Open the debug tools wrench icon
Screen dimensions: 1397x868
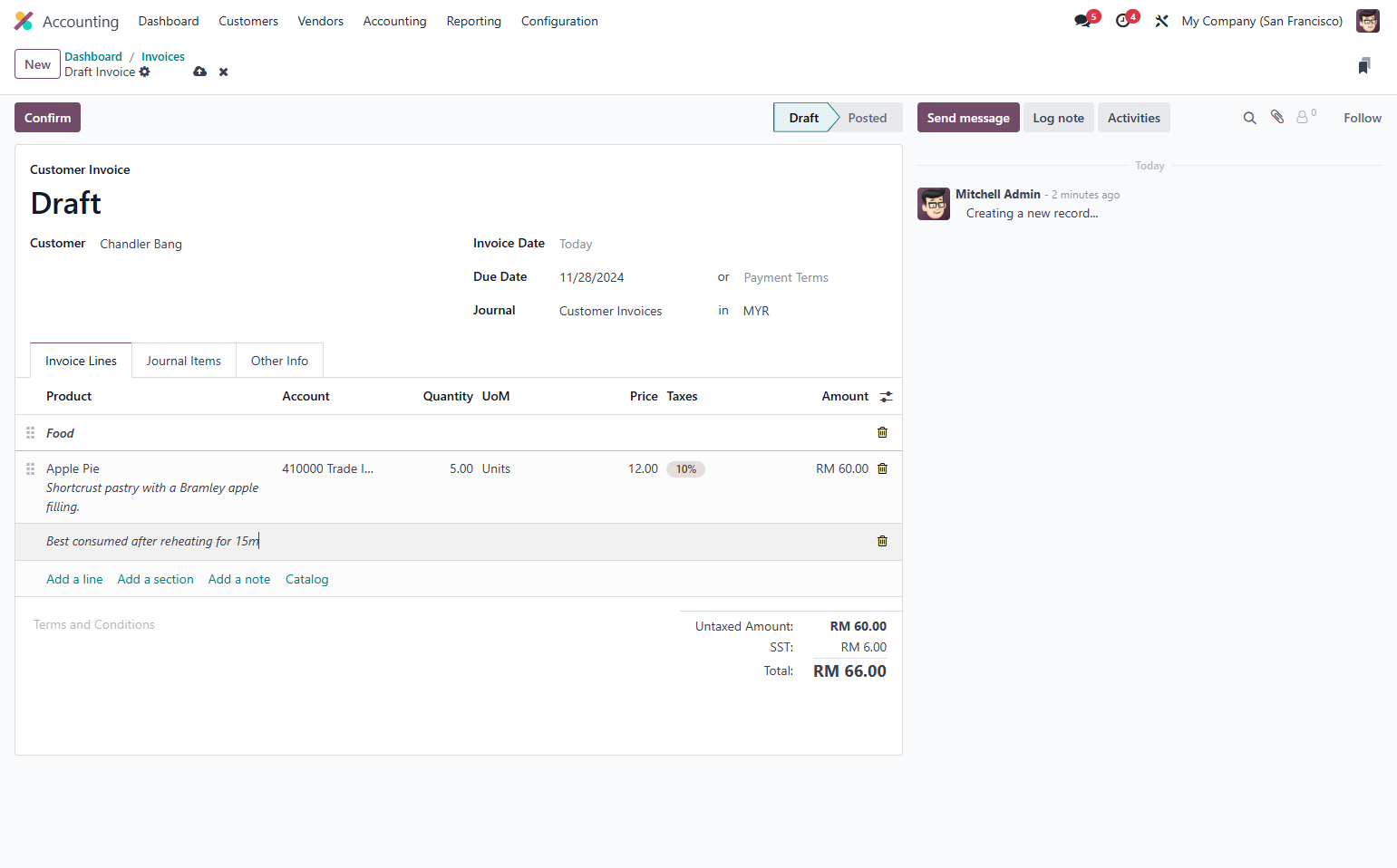pyautogui.click(x=1161, y=21)
